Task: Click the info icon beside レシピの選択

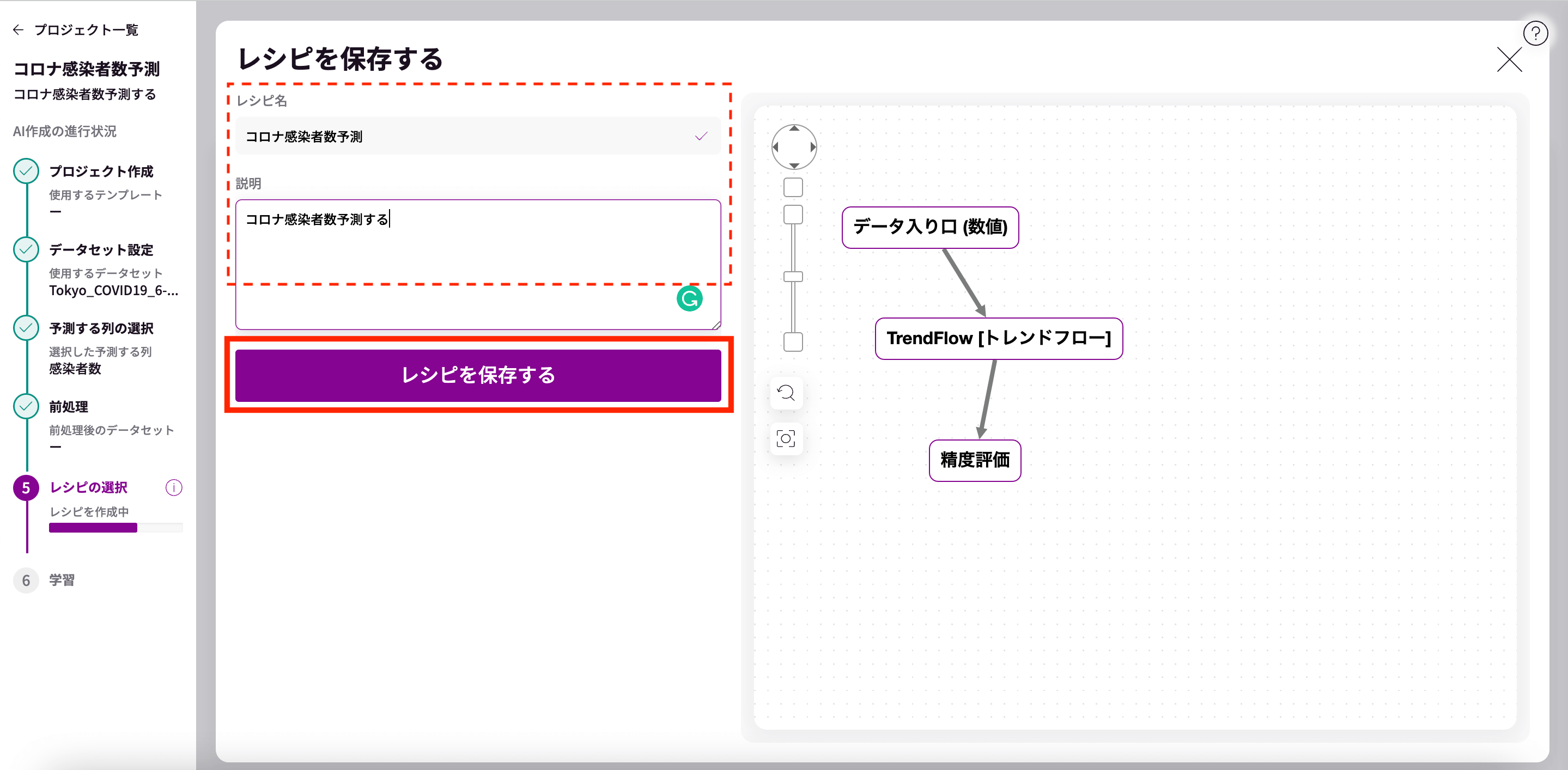Action: [x=173, y=488]
